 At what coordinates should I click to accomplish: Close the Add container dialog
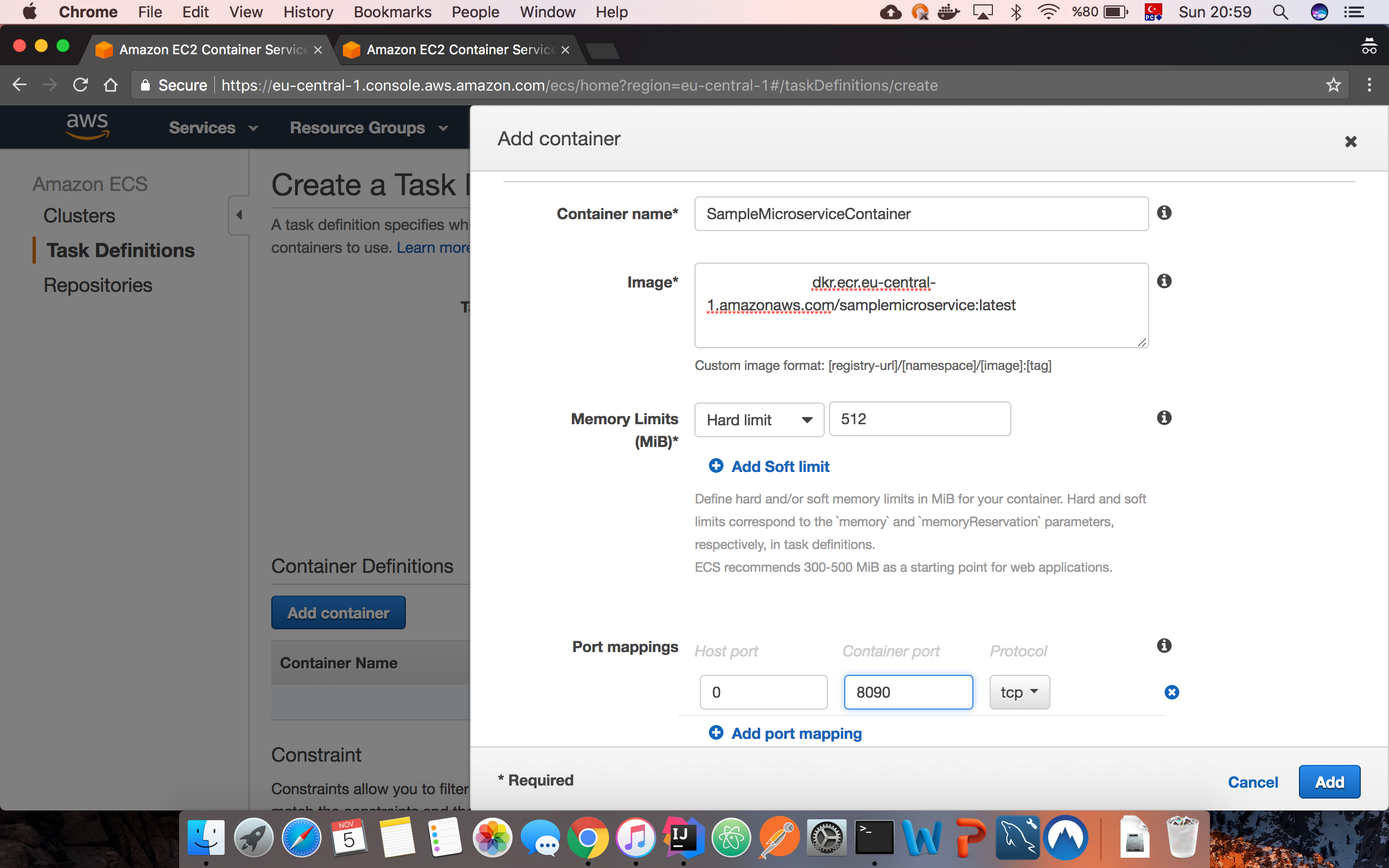(1350, 142)
